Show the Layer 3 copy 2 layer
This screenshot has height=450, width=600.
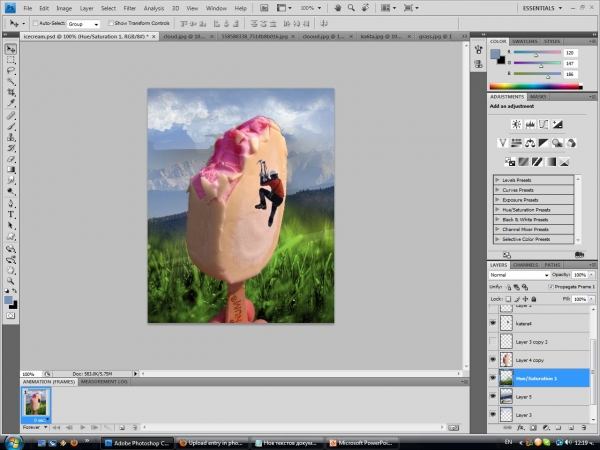point(493,341)
